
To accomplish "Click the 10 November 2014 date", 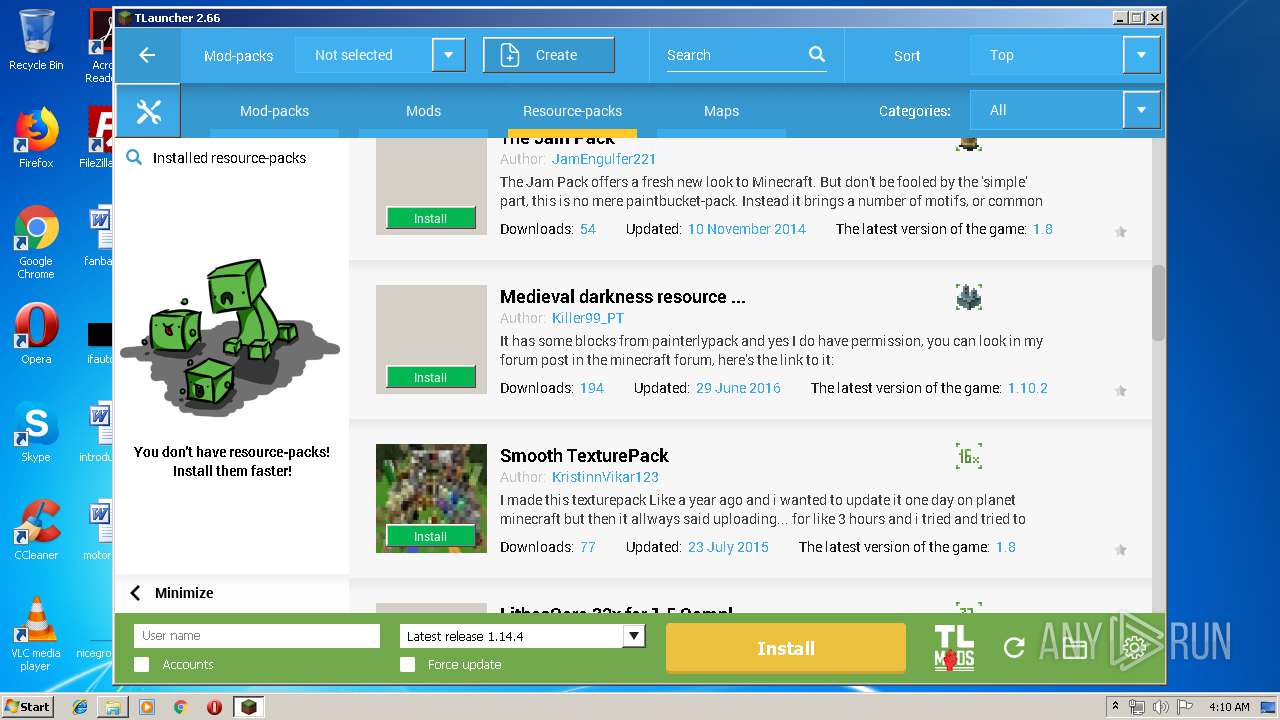I will click(x=747, y=229).
